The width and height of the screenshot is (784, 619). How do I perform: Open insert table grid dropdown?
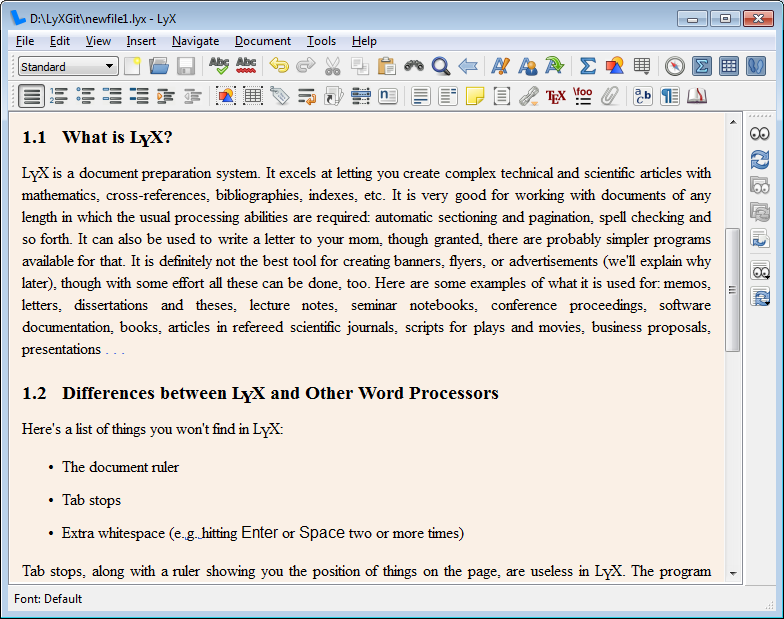click(x=642, y=66)
